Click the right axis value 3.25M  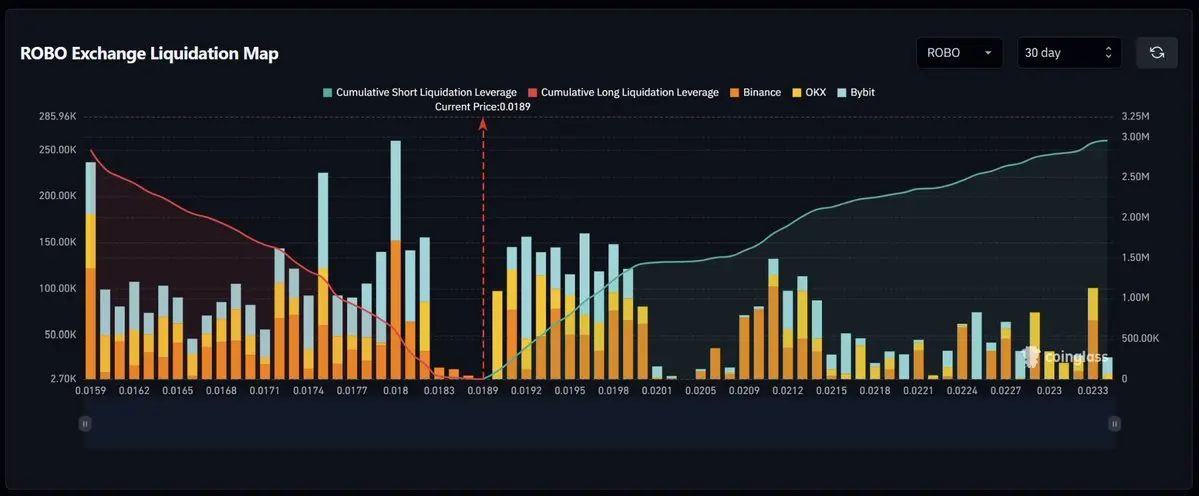coord(1136,117)
